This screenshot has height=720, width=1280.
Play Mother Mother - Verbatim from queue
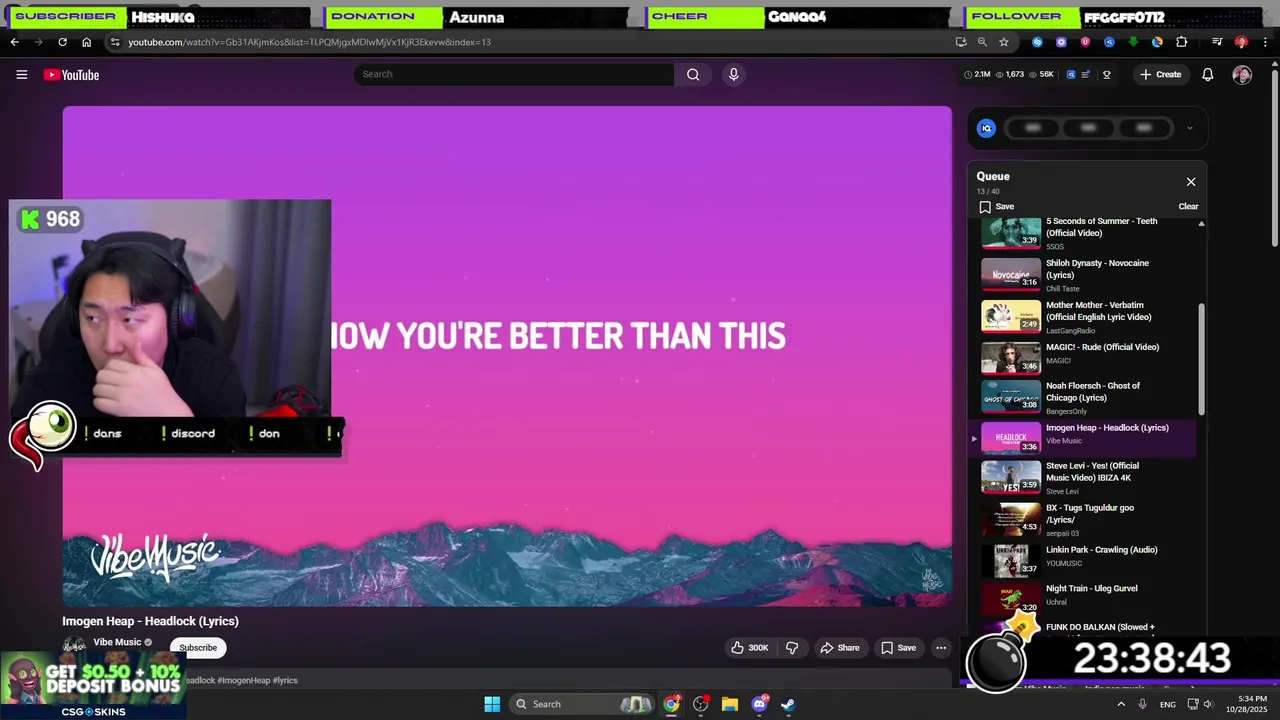(1089, 317)
